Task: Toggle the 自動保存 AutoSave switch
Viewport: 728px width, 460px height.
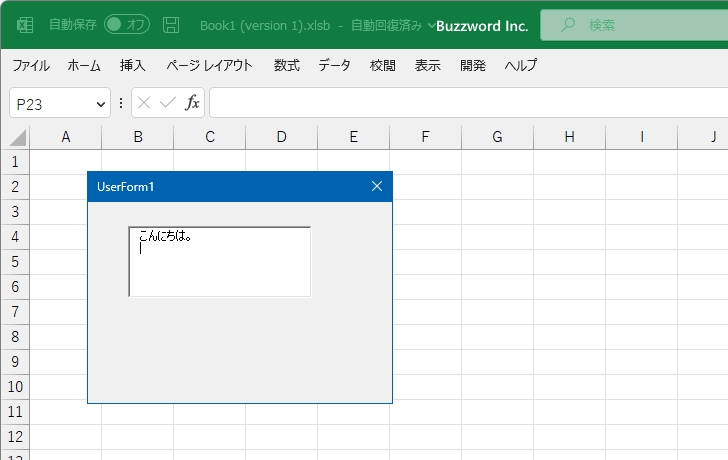Action: tap(127, 25)
